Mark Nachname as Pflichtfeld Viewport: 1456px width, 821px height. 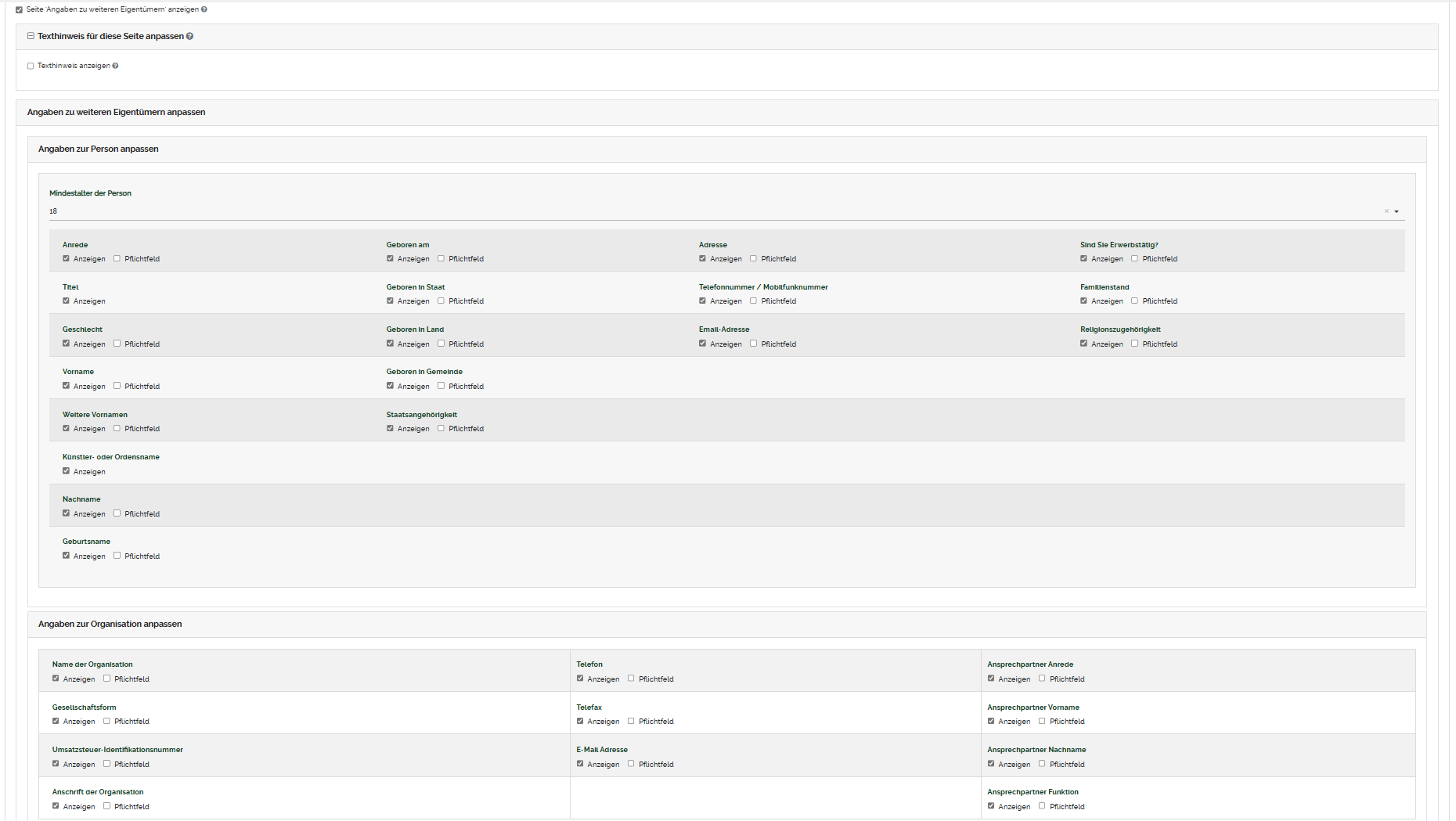[117, 513]
